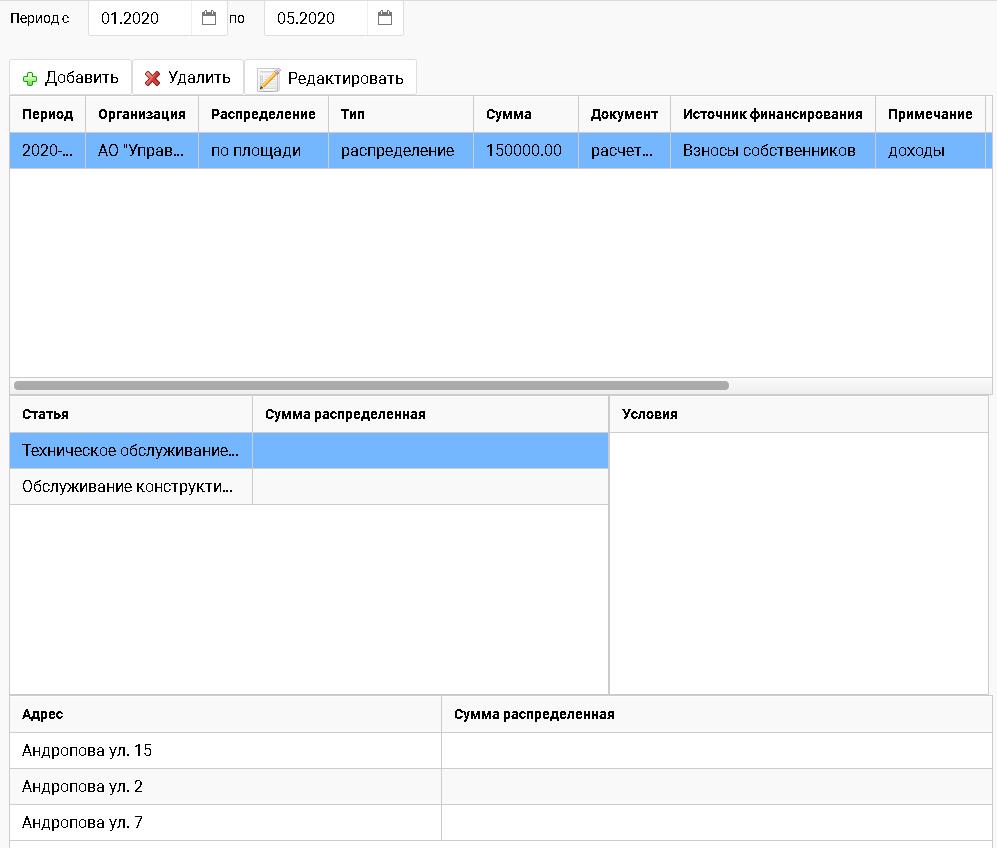997x848 pixels.
Task: Select the Техническое обслуживание article row
Action: click(130, 451)
